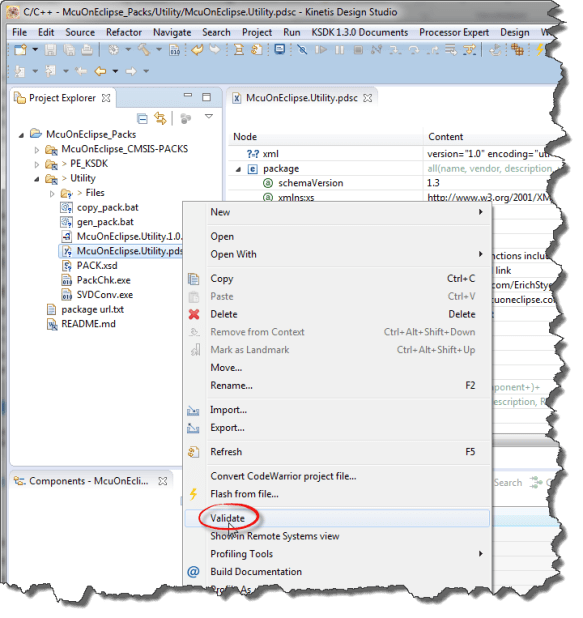This screenshot has height=618, width=583.
Task: Click the Save All toolbar icon
Action: 69,50
